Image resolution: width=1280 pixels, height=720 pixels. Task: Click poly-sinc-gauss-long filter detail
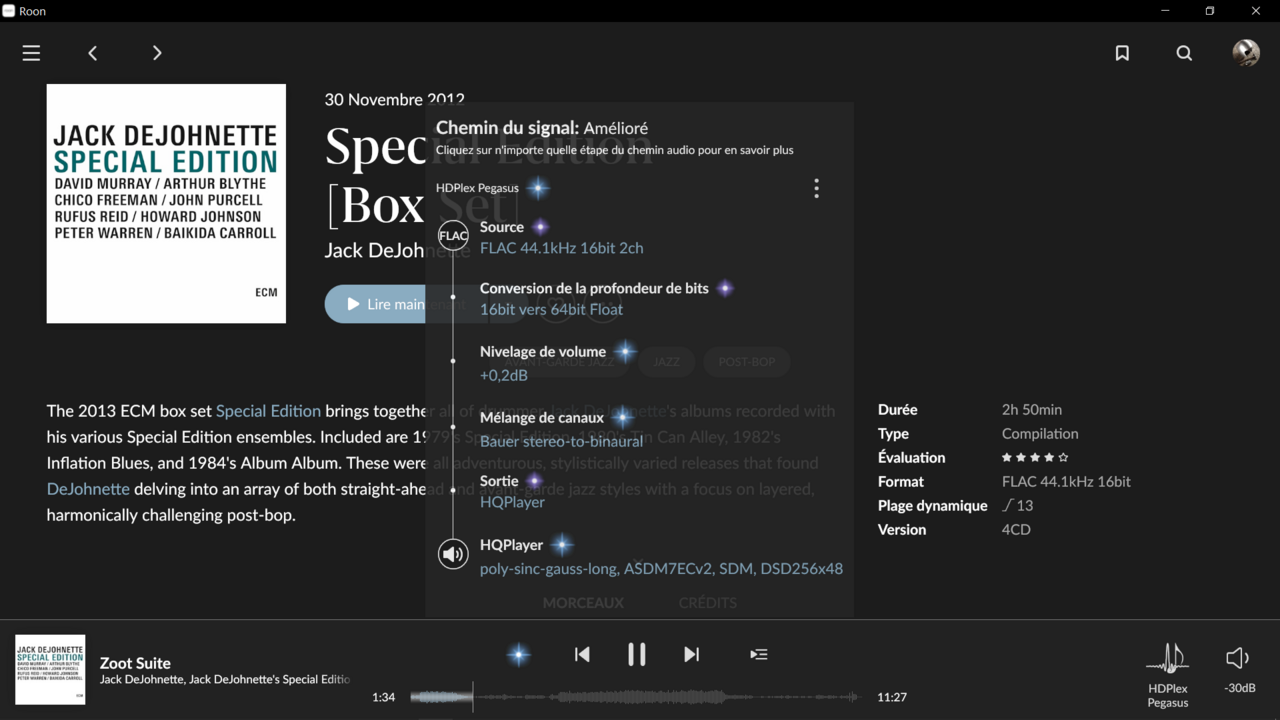[x=661, y=569]
